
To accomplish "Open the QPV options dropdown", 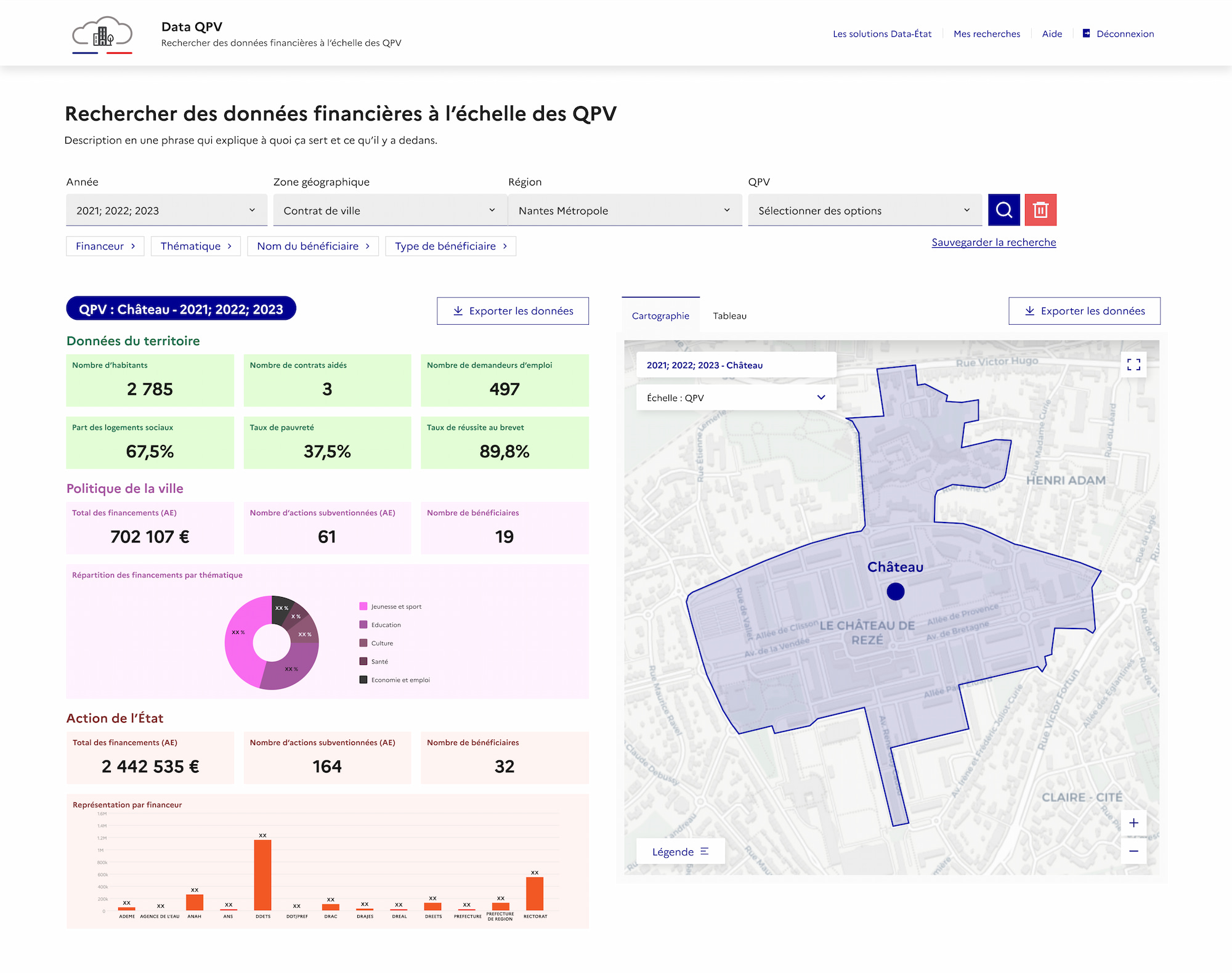I will point(864,210).
